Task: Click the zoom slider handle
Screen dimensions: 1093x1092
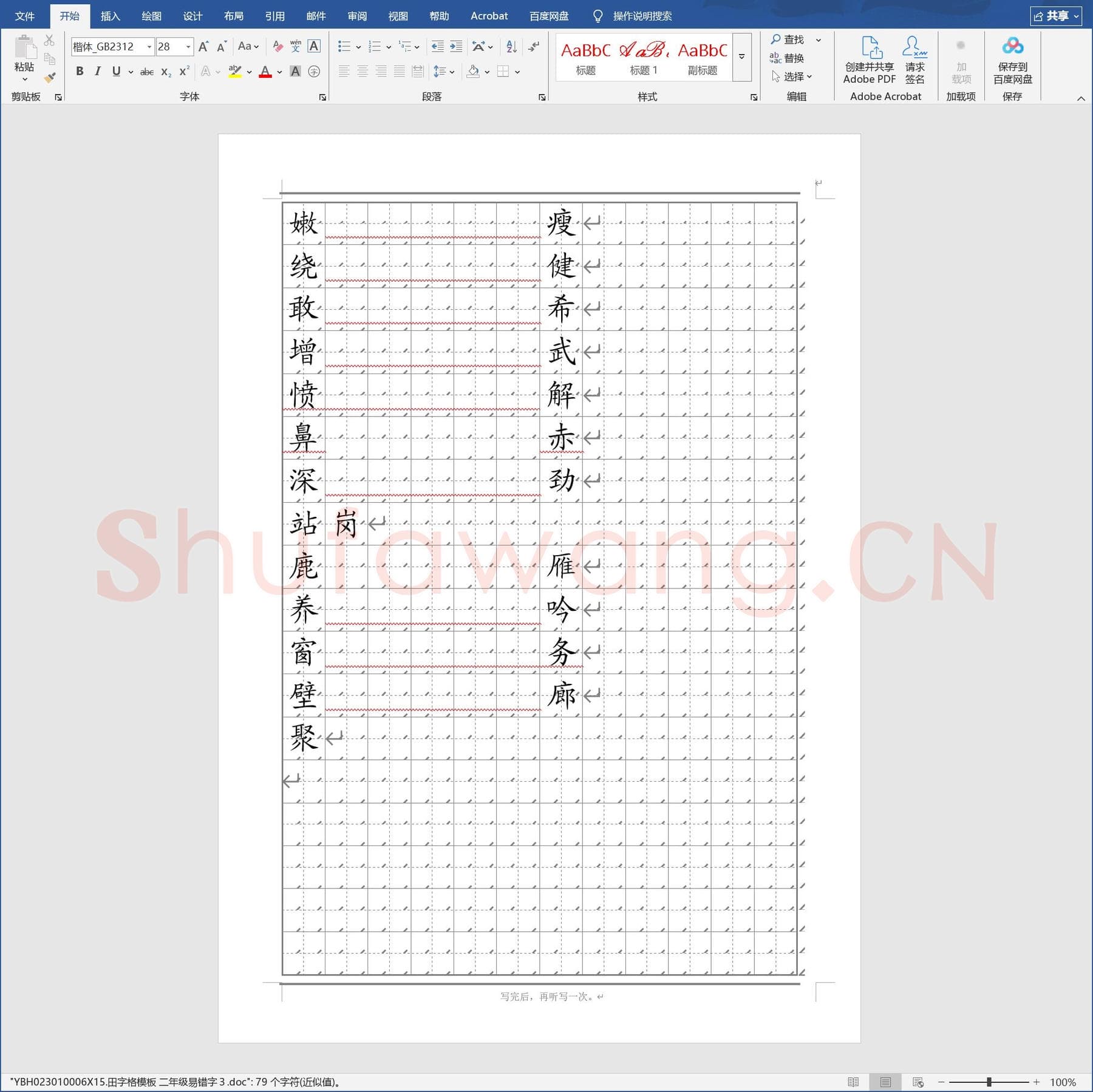Action: (x=989, y=1082)
